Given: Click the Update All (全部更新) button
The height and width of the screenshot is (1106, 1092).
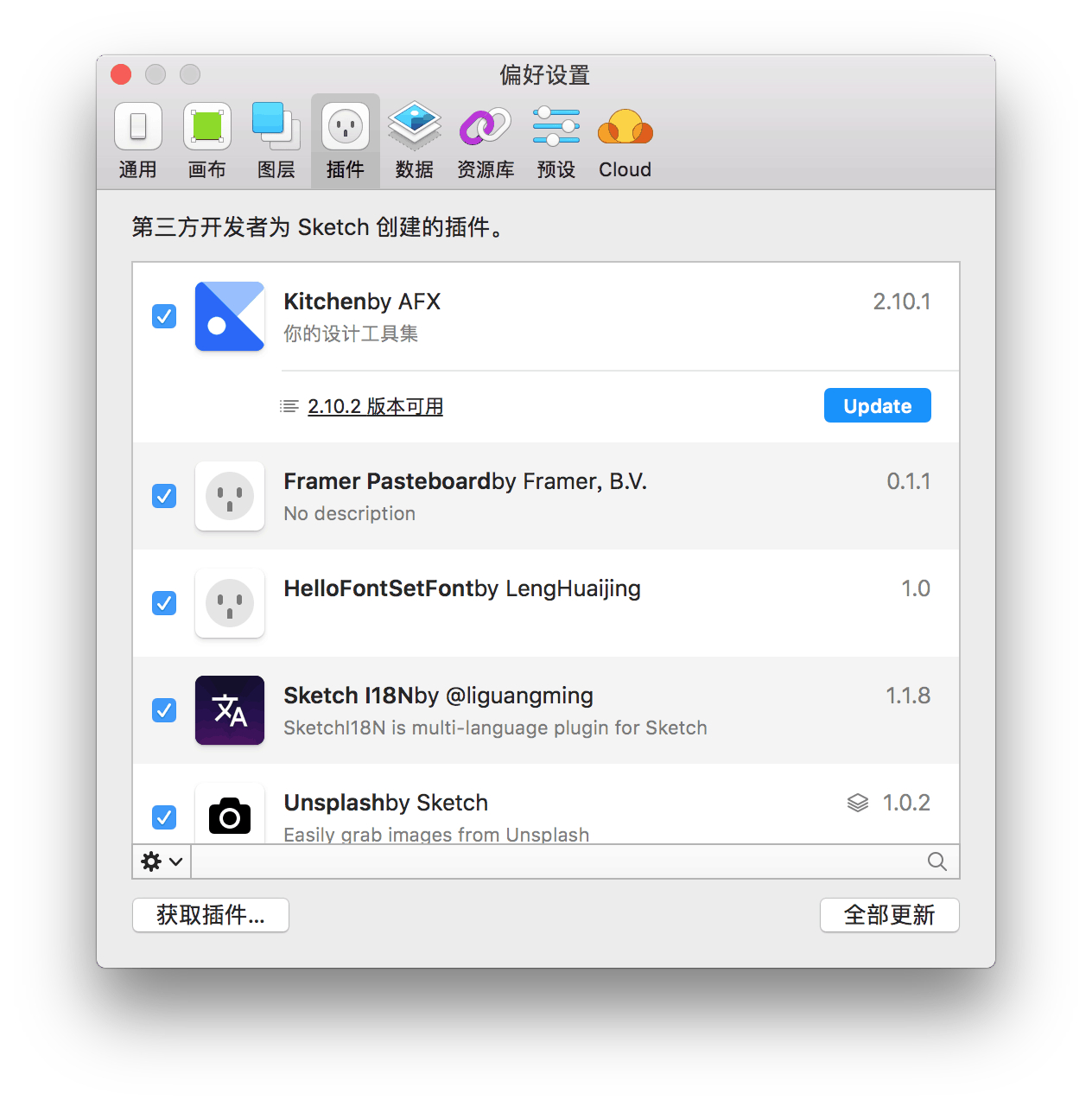Looking at the screenshot, I should click(x=889, y=915).
